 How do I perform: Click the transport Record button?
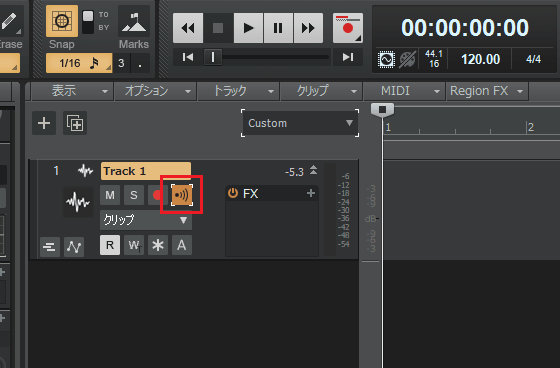pos(348,28)
